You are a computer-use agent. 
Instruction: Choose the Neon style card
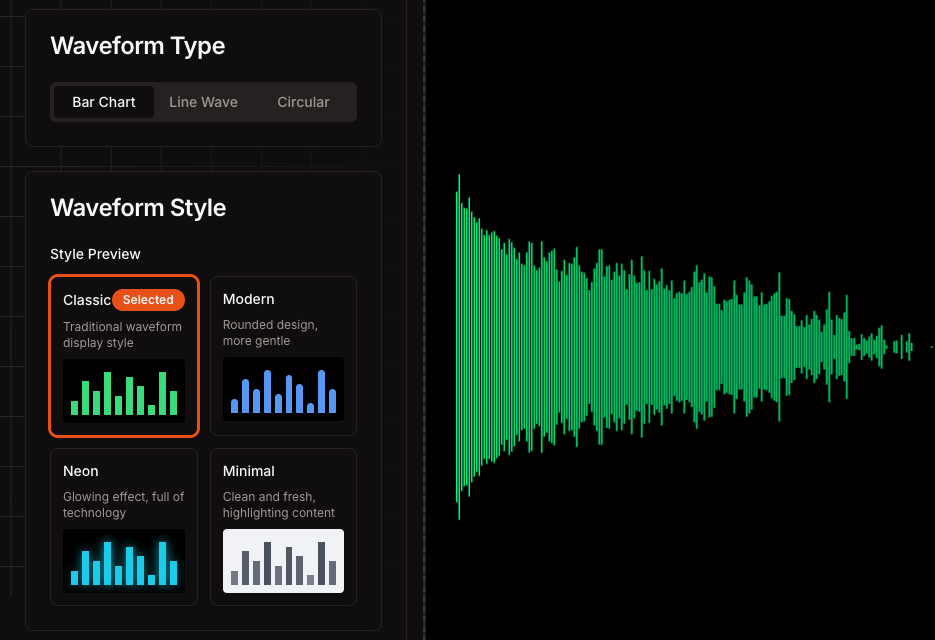point(124,527)
